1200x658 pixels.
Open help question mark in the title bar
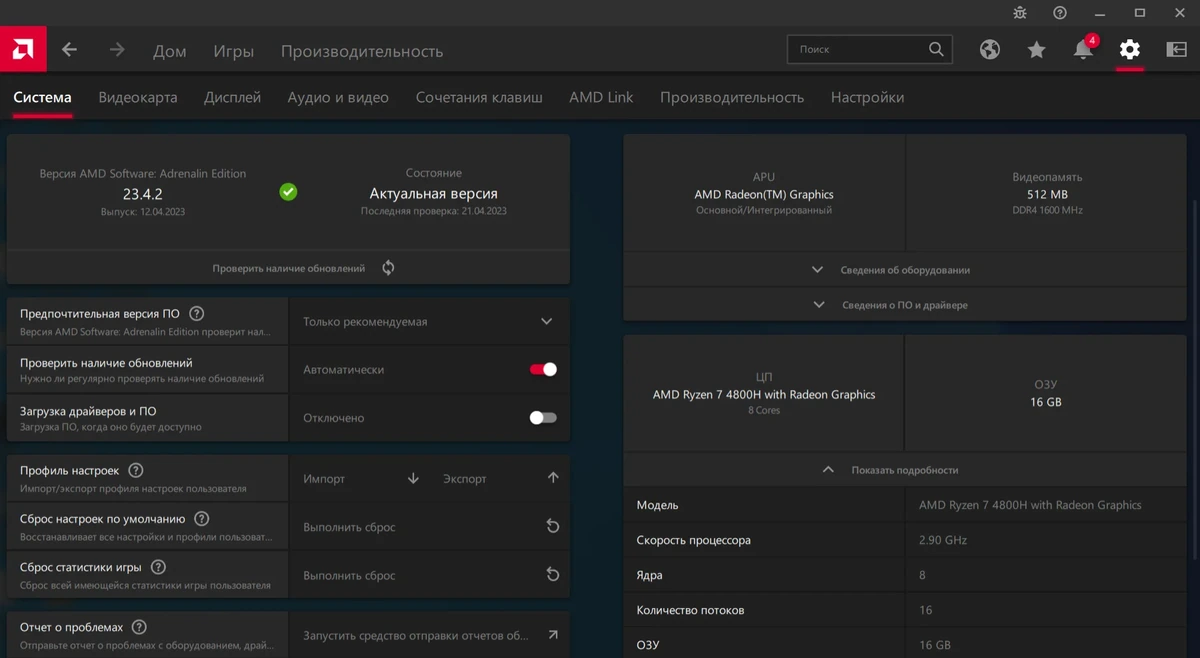tap(1060, 13)
